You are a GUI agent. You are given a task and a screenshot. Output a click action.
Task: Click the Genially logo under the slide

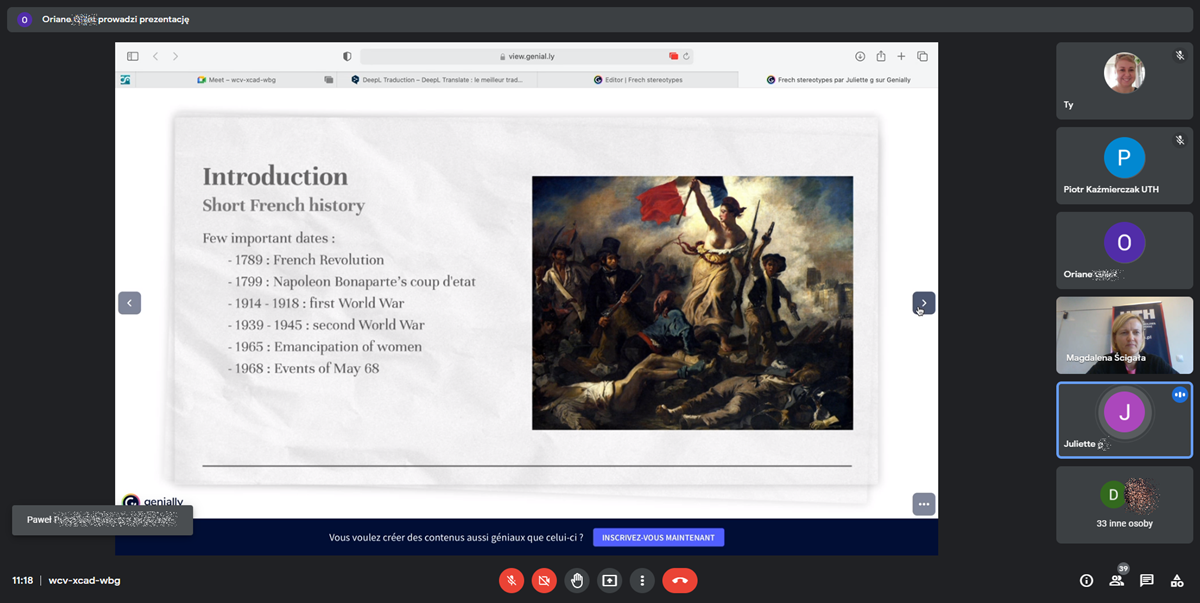153,502
